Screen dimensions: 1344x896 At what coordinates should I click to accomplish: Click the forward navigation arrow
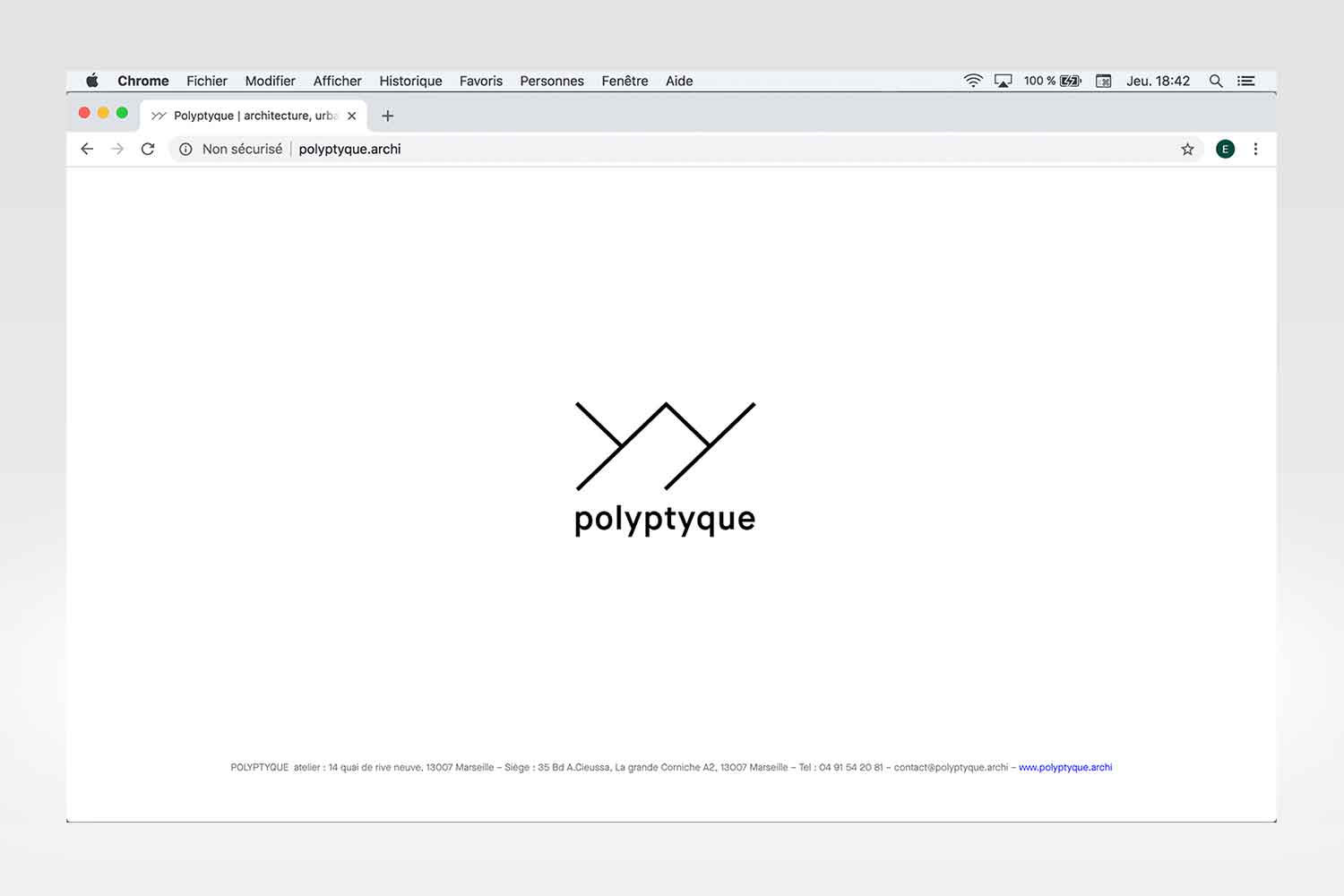pos(117,149)
